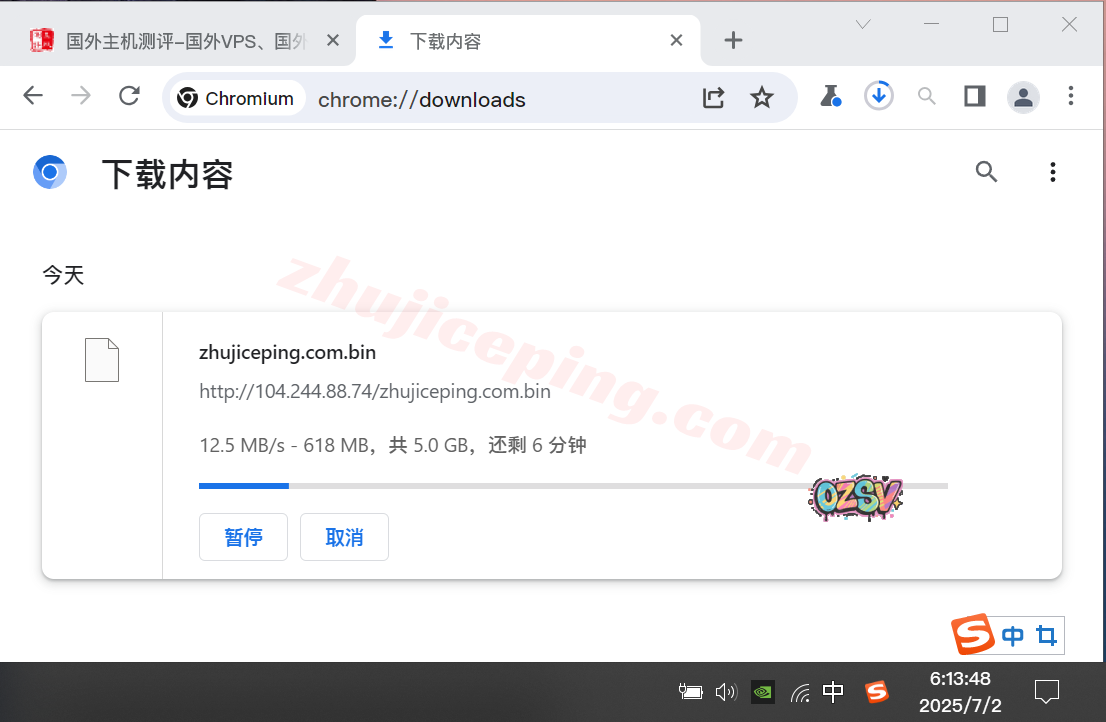Image resolution: width=1106 pixels, height=722 pixels.
Task: Expand tab search chevron in title bar
Action: [x=863, y=24]
